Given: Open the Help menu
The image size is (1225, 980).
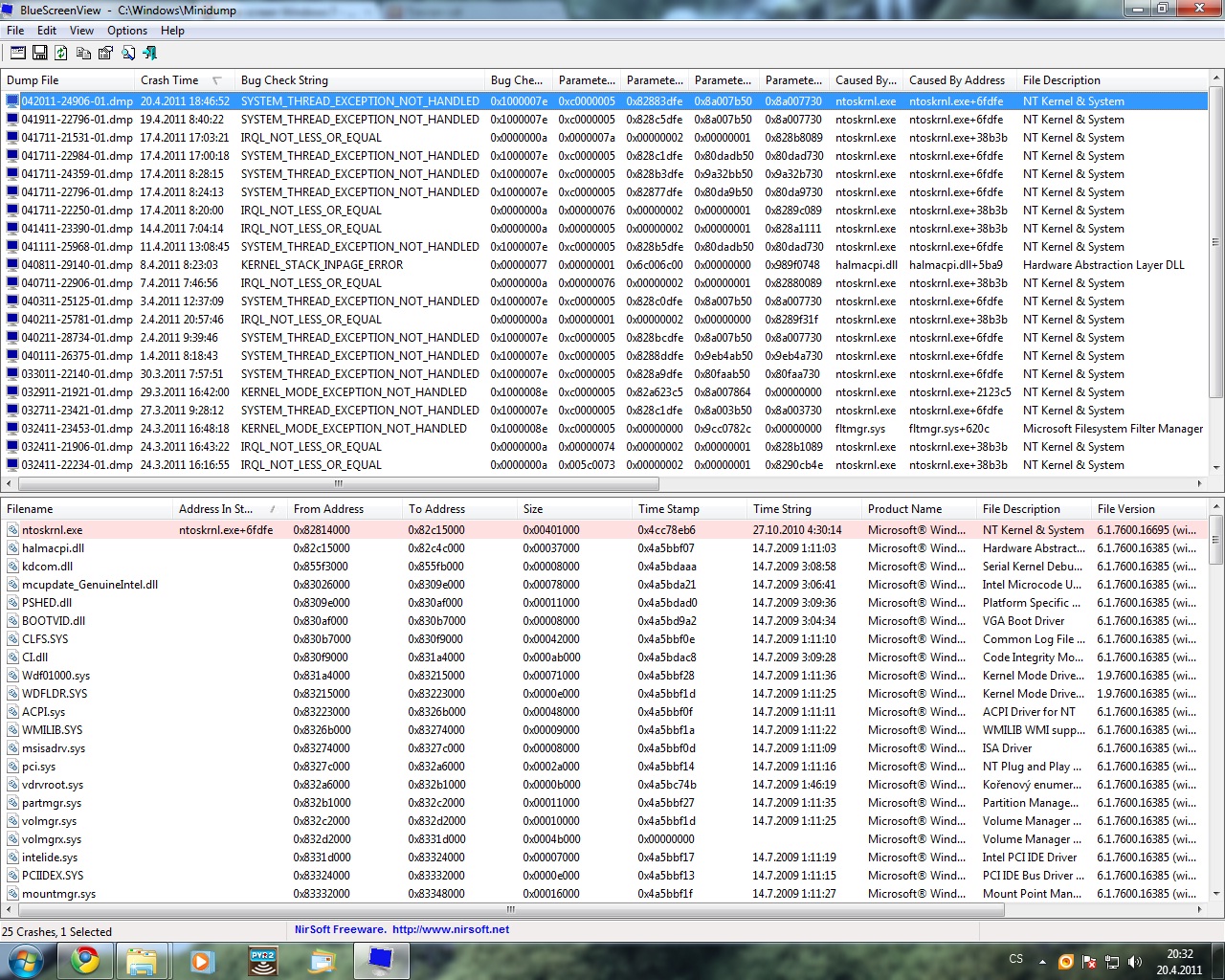Looking at the screenshot, I should [173, 31].
